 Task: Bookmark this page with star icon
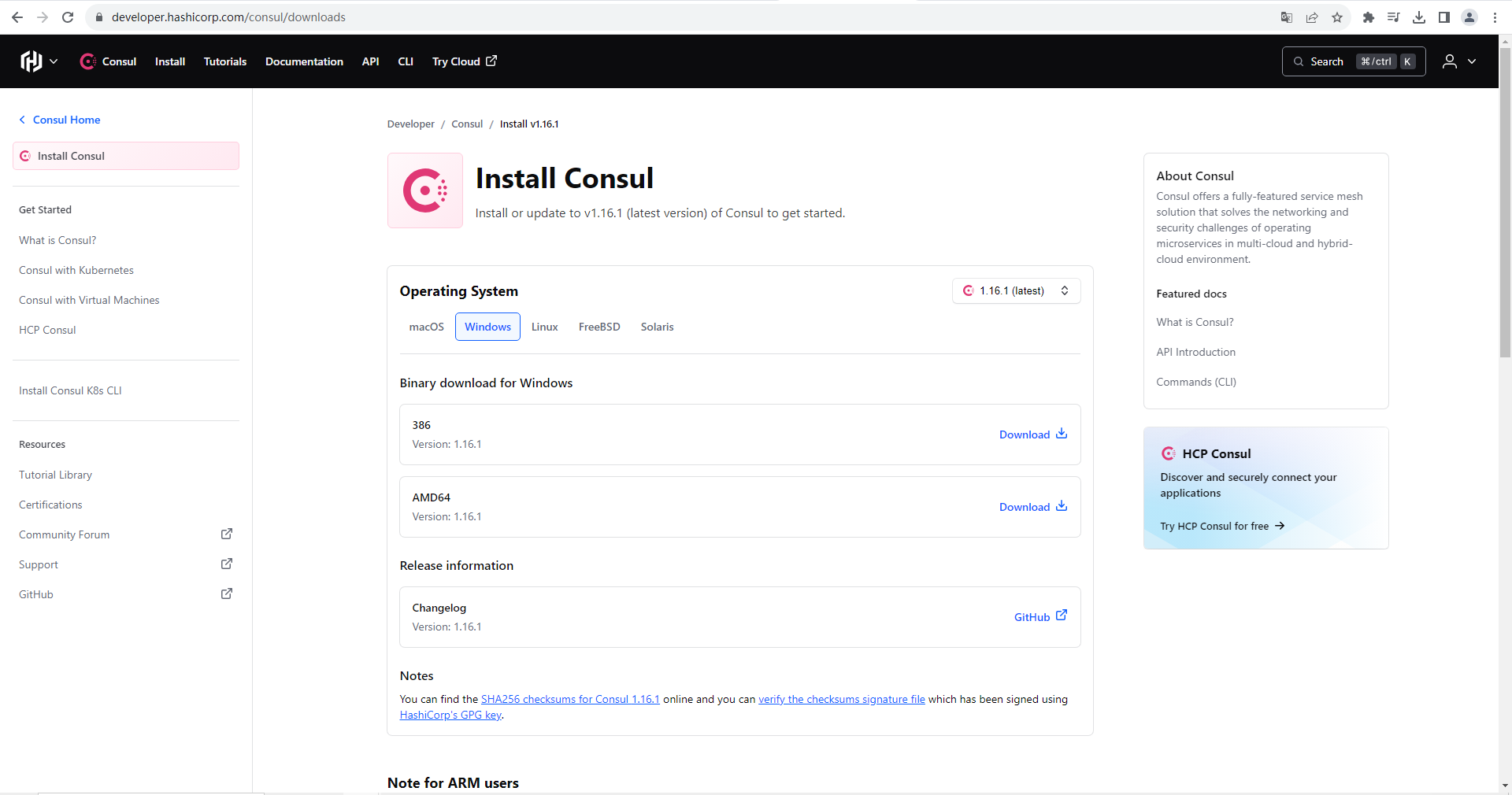[1337, 17]
